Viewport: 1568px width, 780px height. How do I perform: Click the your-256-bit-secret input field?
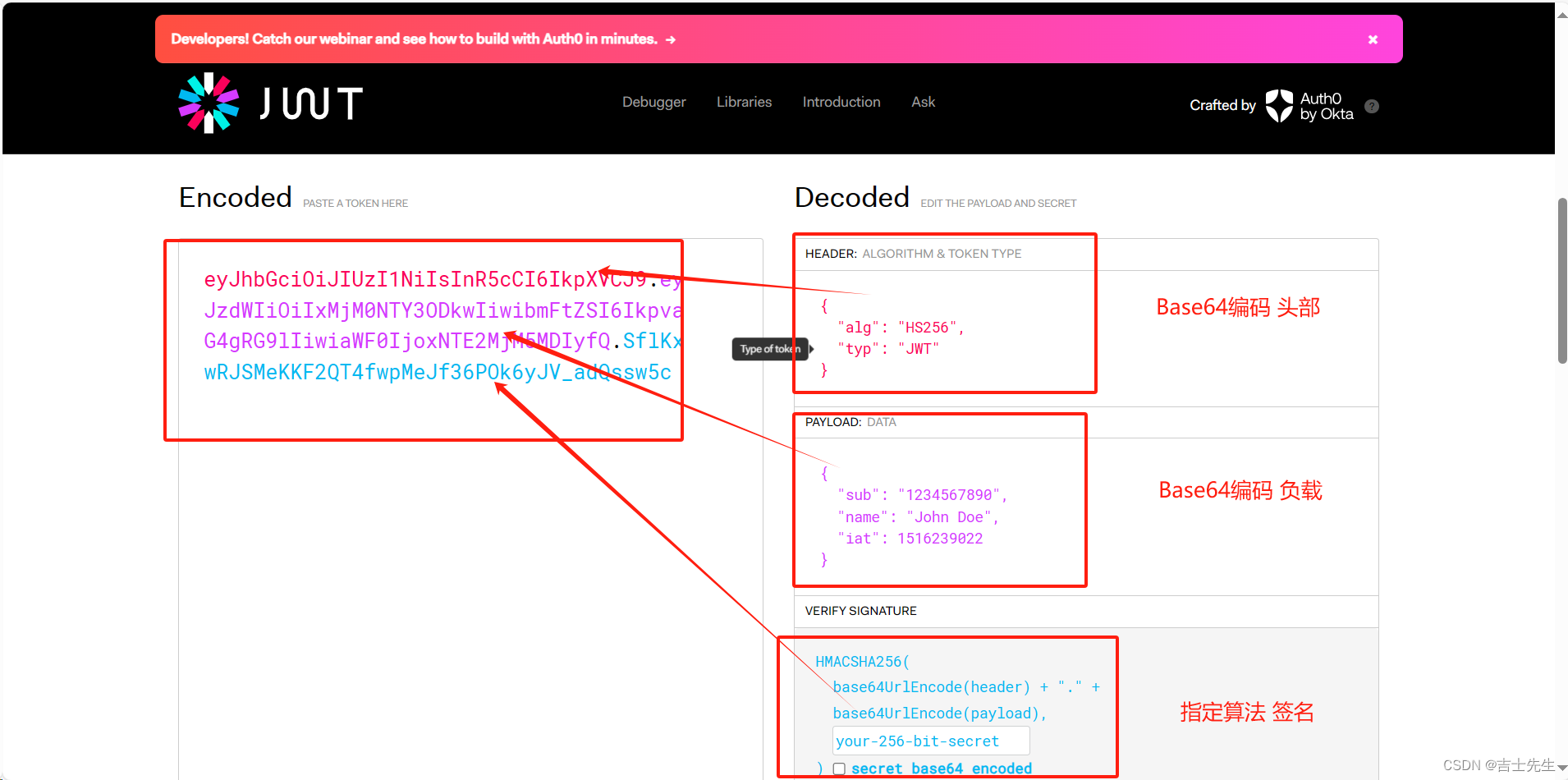(931, 741)
